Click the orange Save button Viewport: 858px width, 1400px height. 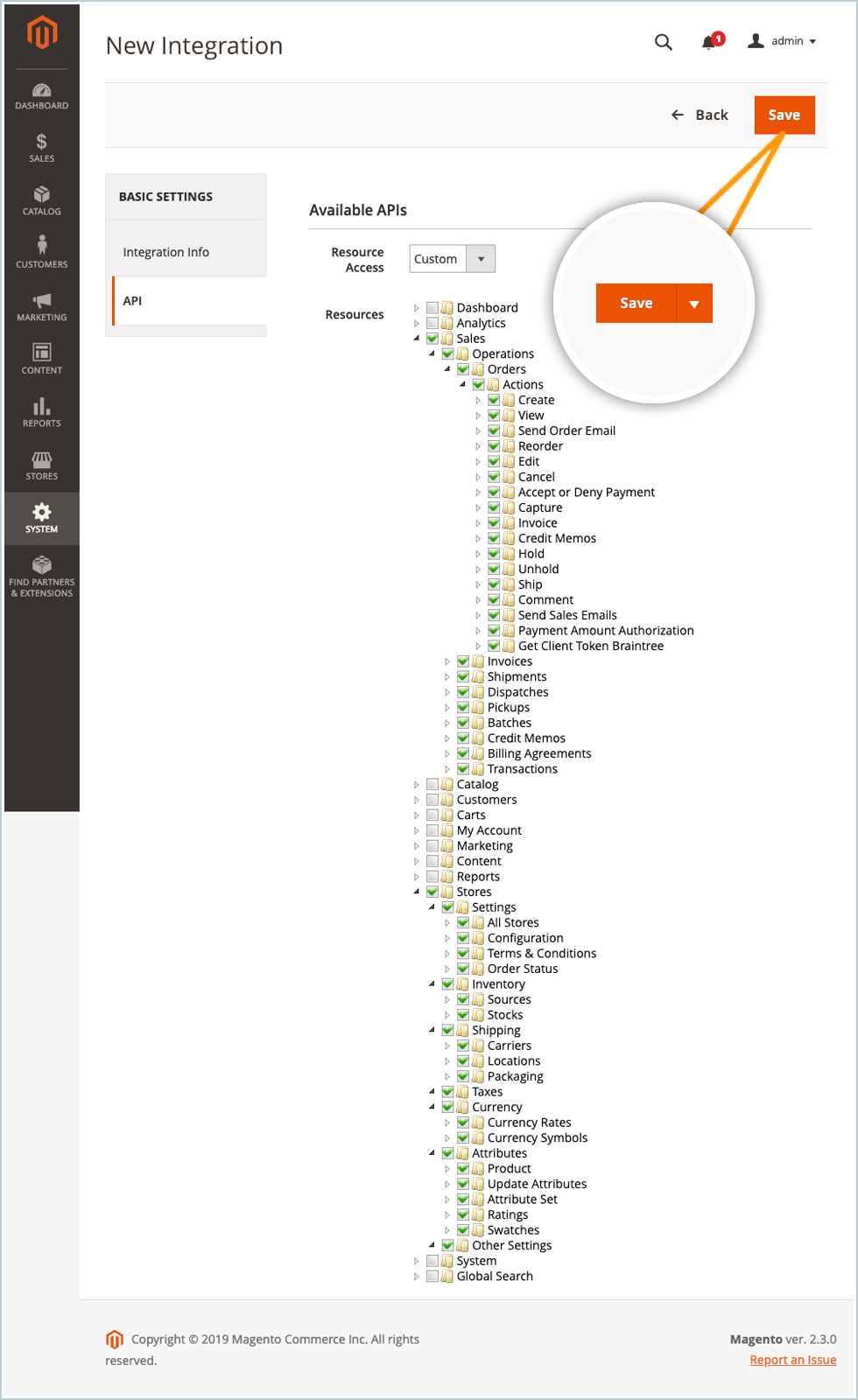point(784,115)
